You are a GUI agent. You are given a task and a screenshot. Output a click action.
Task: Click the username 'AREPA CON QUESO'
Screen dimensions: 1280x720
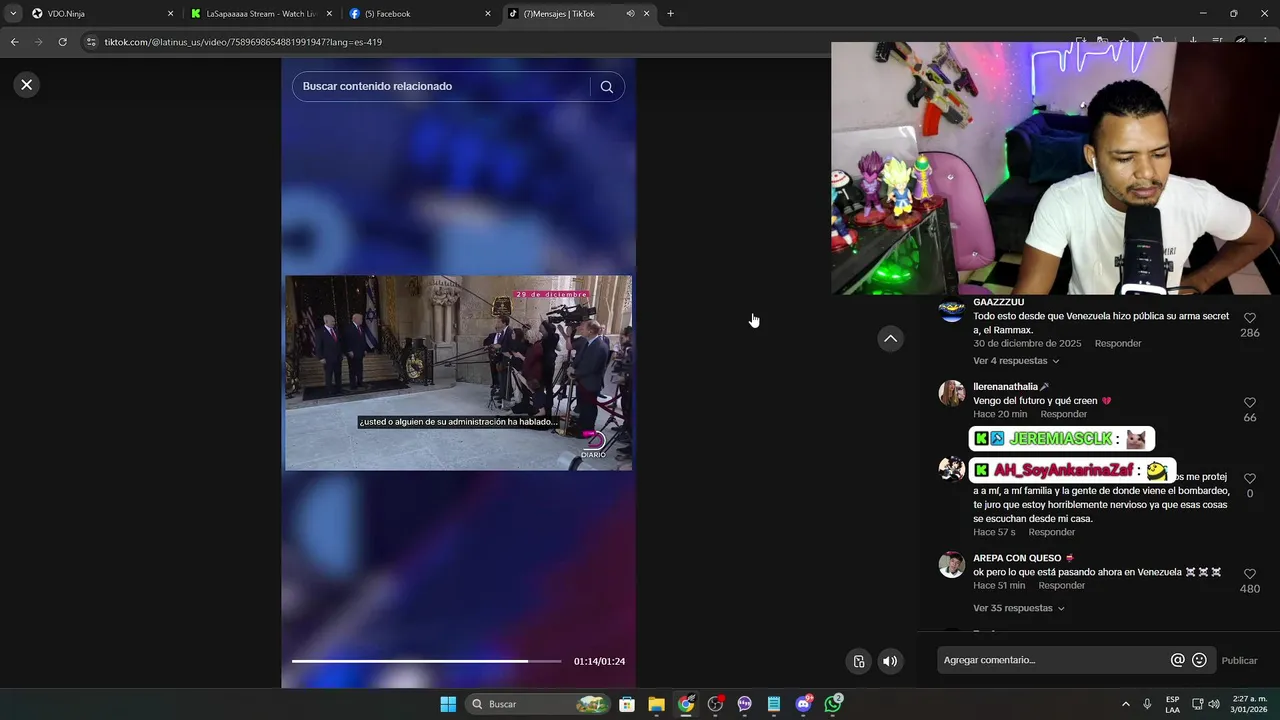click(x=1017, y=558)
